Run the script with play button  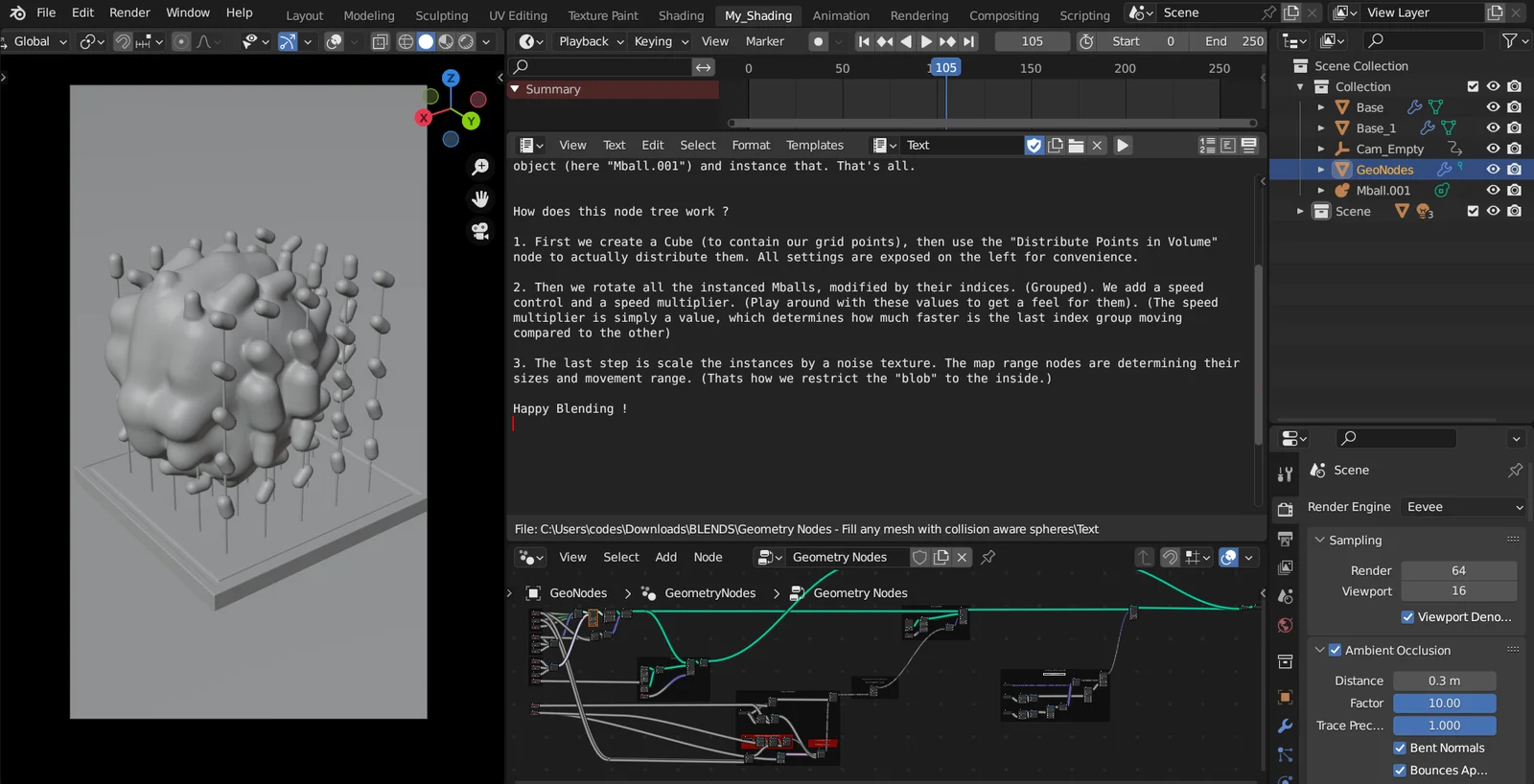click(x=1123, y=145)
